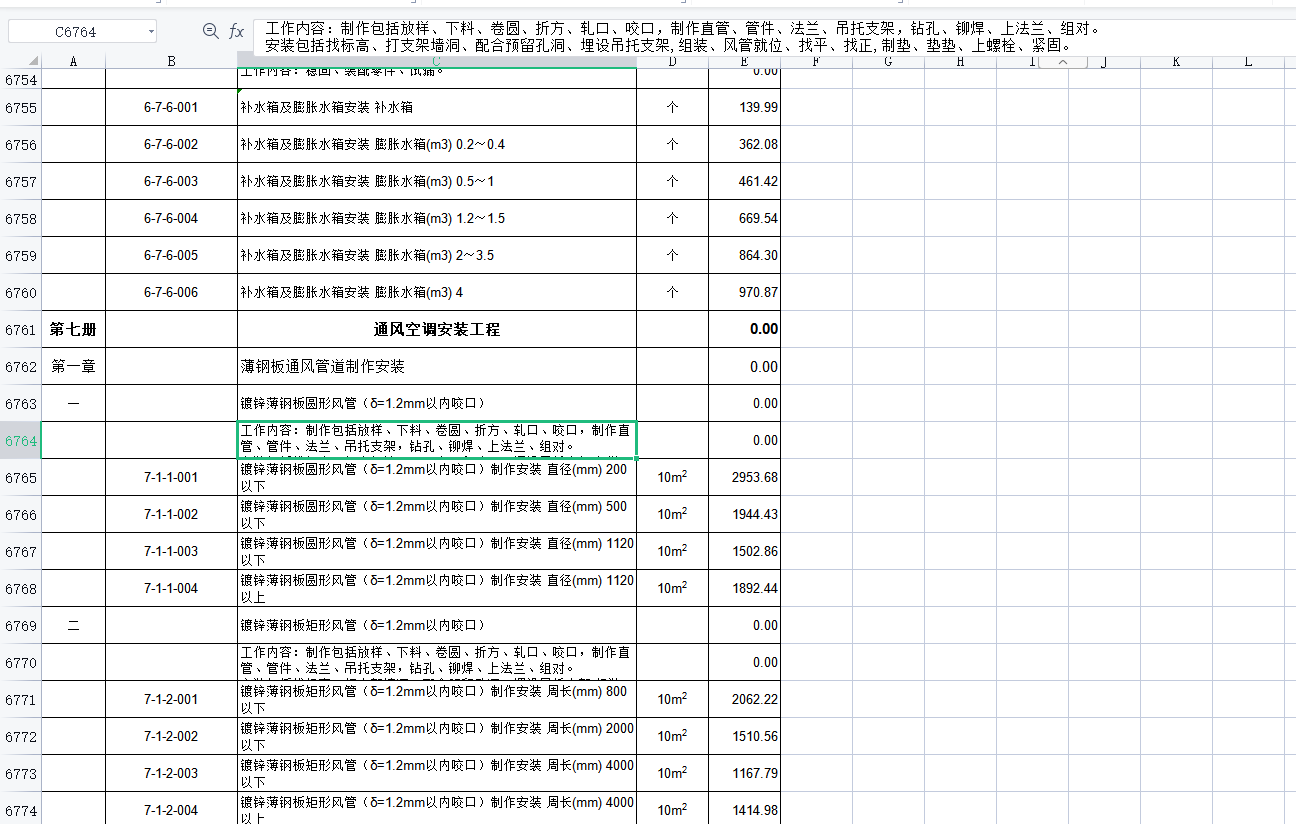Select column A header
This screenshot has height=824, width=1296.
pyautogui.click(x=73, y=62)
